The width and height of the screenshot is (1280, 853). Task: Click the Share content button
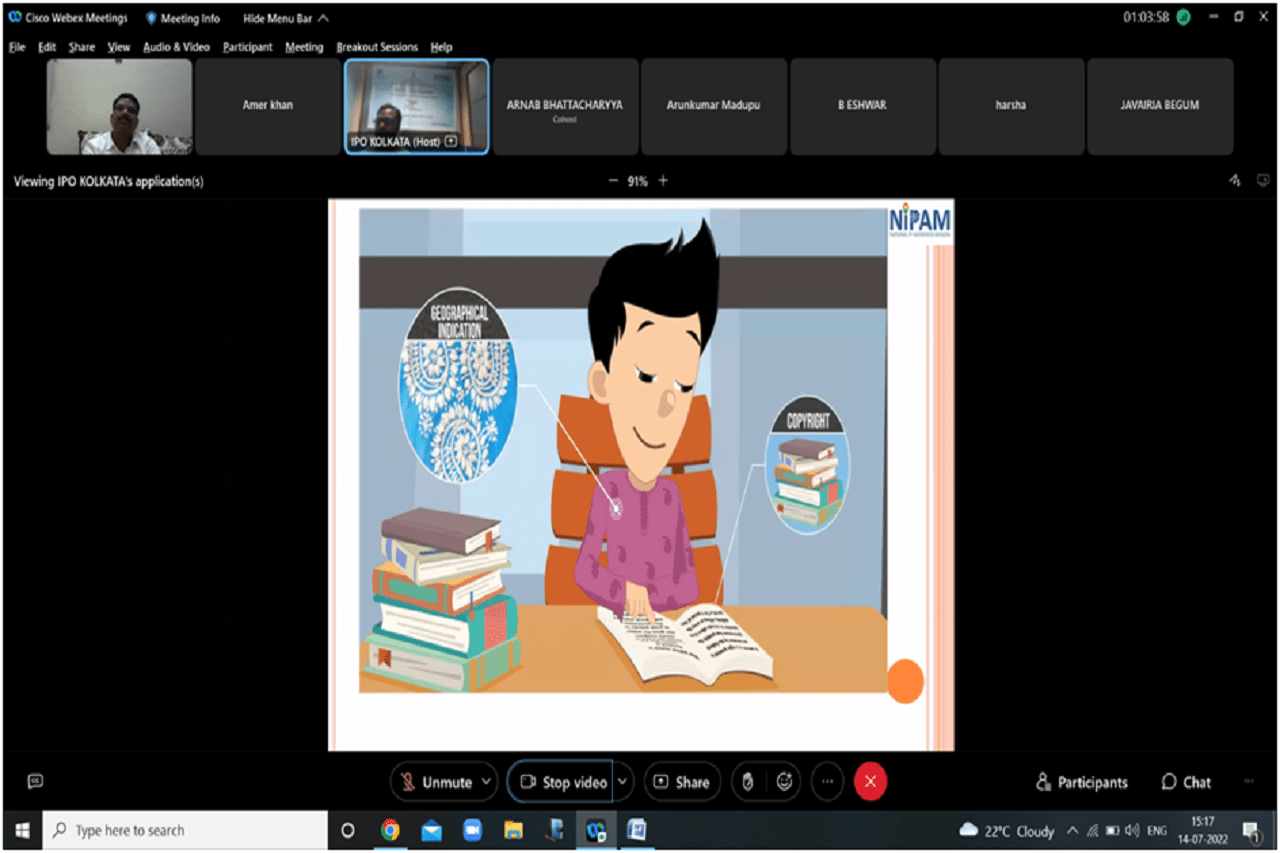[681, 782]
